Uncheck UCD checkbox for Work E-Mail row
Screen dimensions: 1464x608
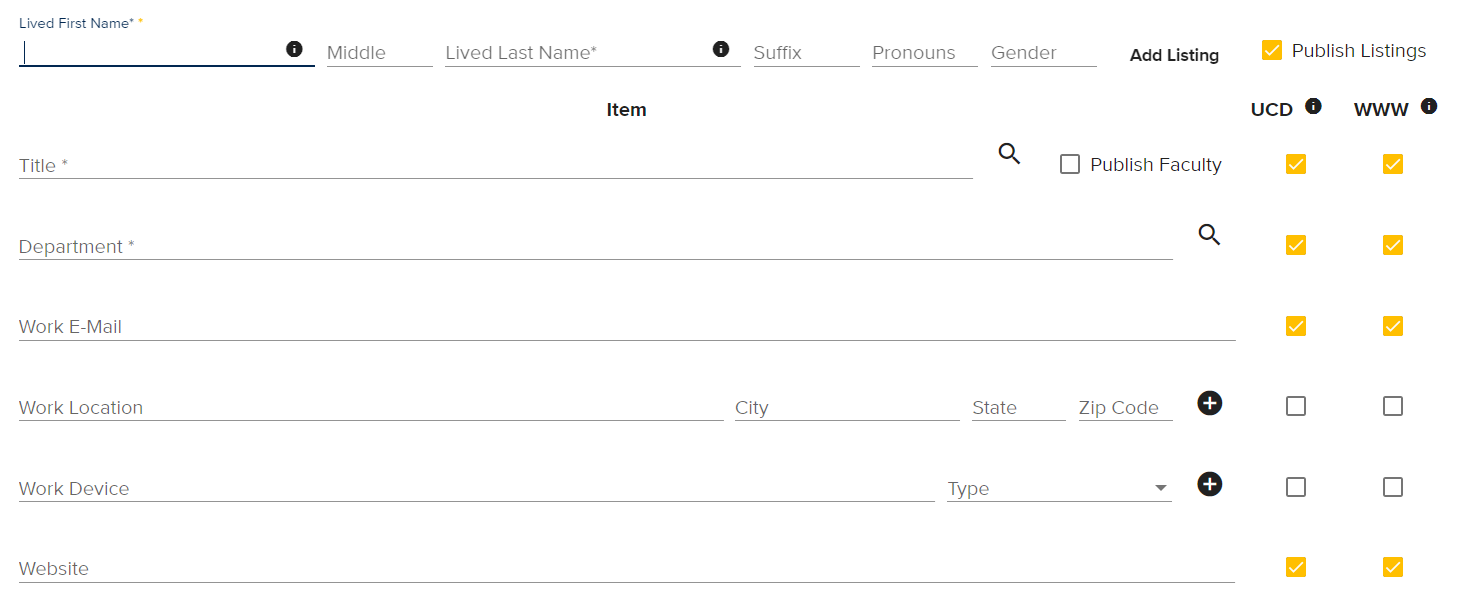point(1296,326)
